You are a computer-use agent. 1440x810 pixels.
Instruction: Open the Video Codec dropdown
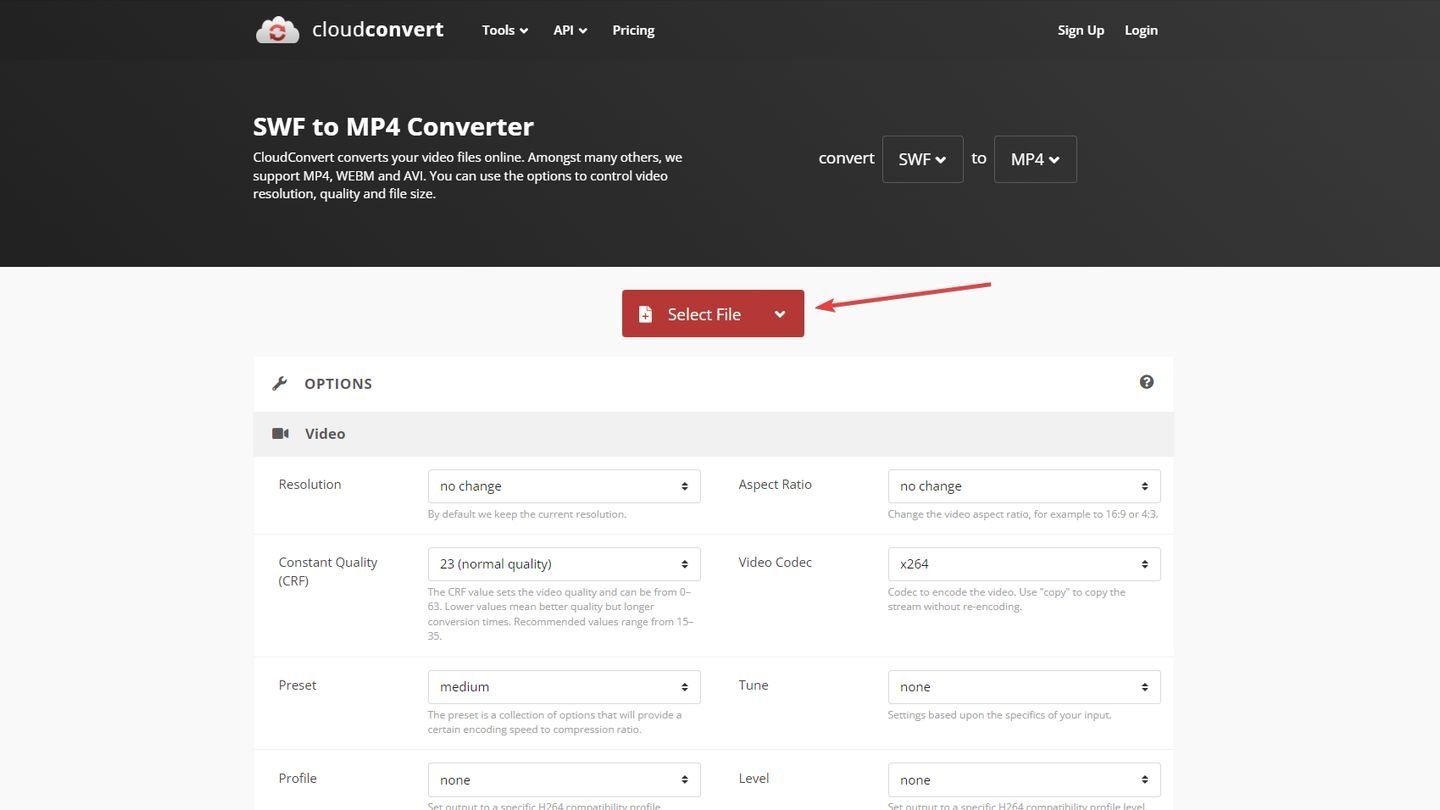point(1024,564)
